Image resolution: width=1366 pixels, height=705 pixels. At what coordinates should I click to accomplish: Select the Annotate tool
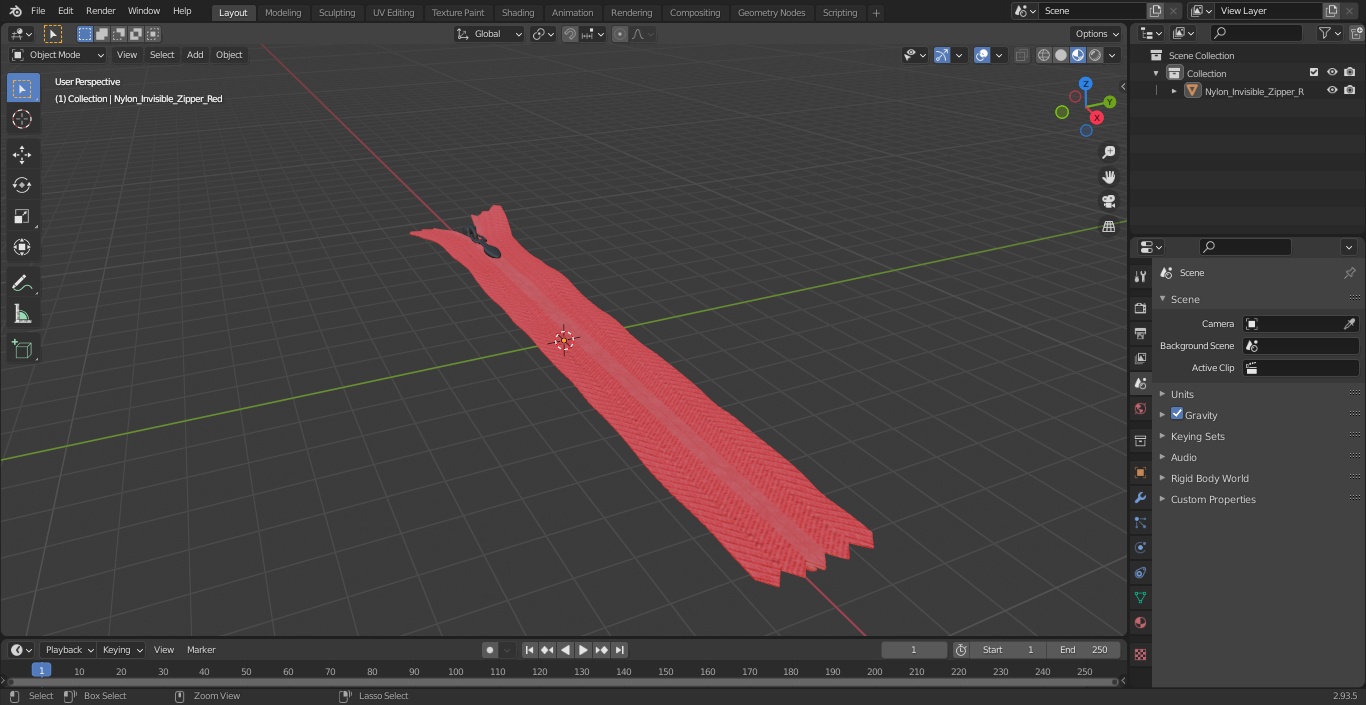[x=22, y=283]
